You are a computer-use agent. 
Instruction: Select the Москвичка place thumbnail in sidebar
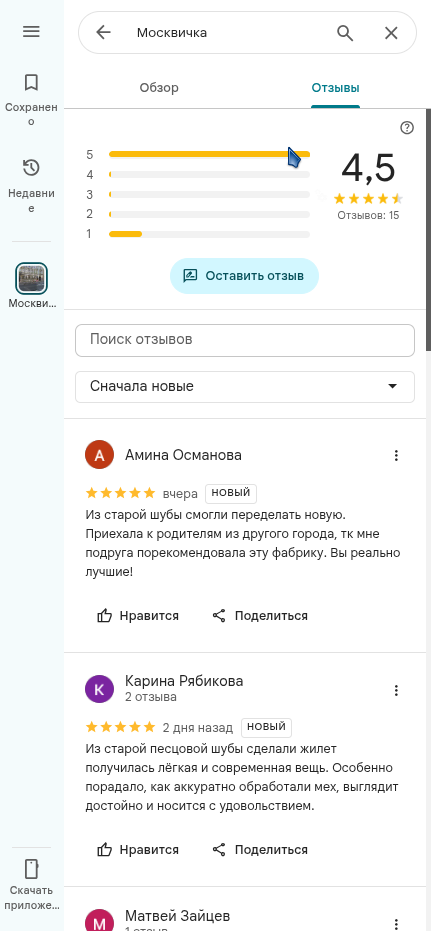click(x=31, y=278)
